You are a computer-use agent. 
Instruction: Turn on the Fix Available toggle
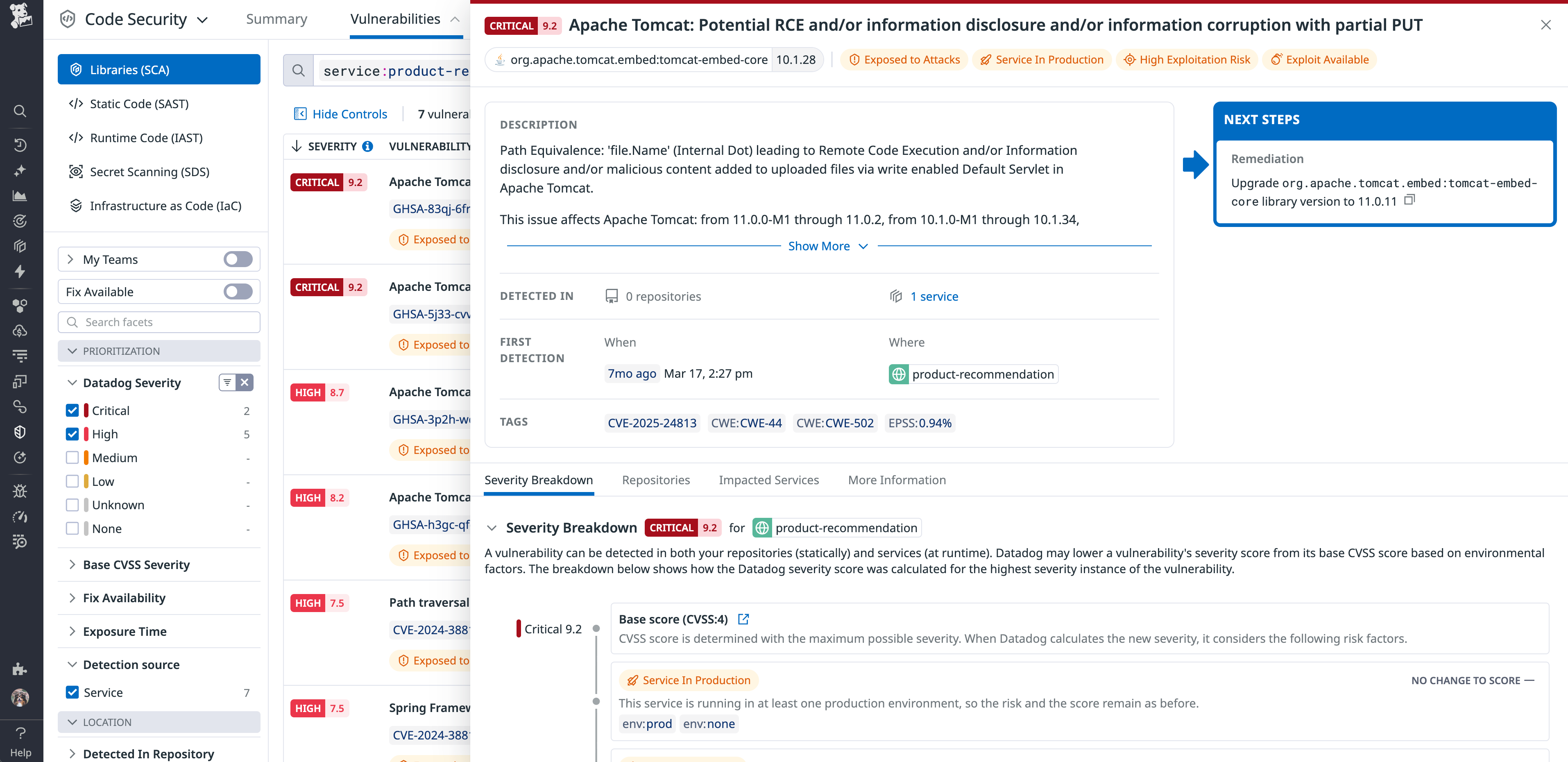pos(238,292)
